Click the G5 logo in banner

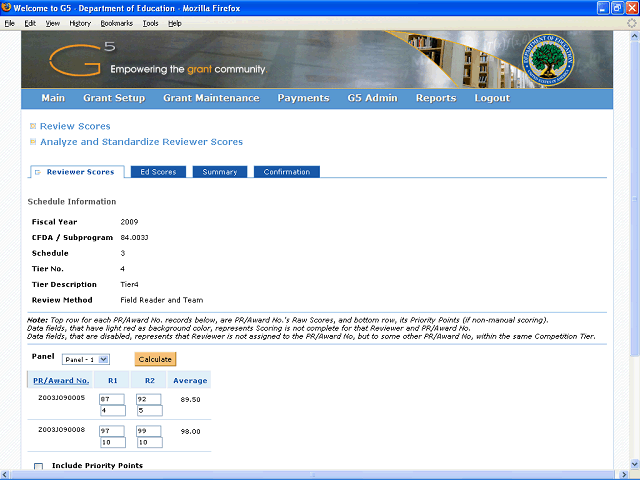point(82,60)
